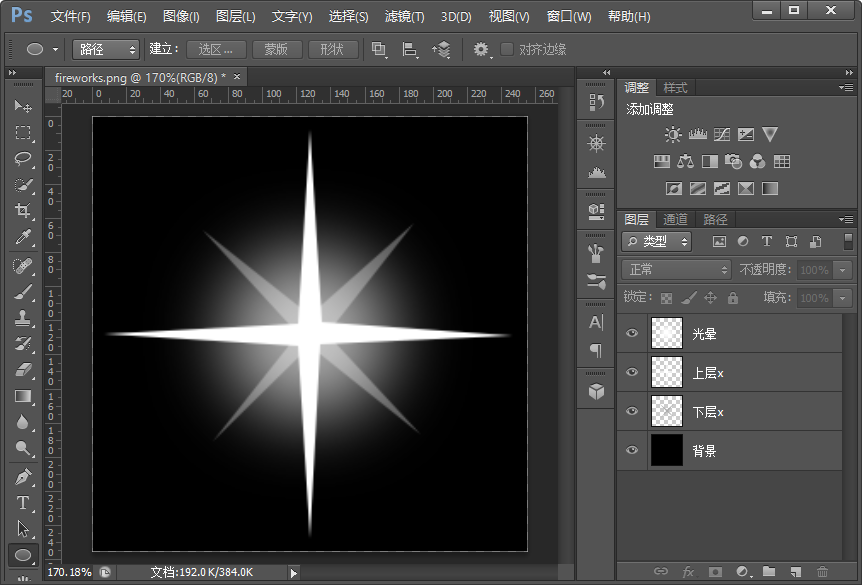The height and width of the screenshot is (585, 862).
Task: Open the Adjustments panel flyout menu
Action: tap(846, 87)
